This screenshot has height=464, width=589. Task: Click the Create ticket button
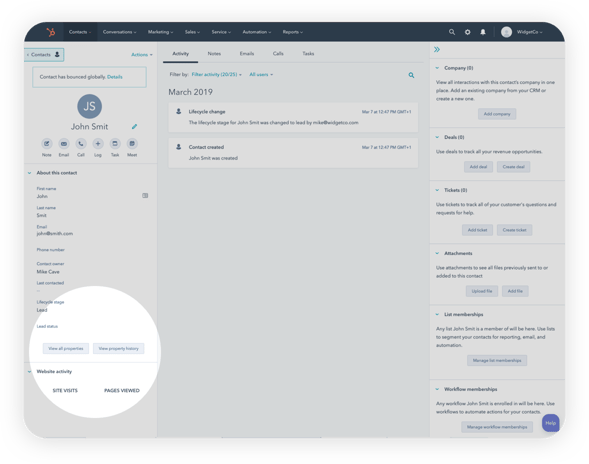pos(514,230)
